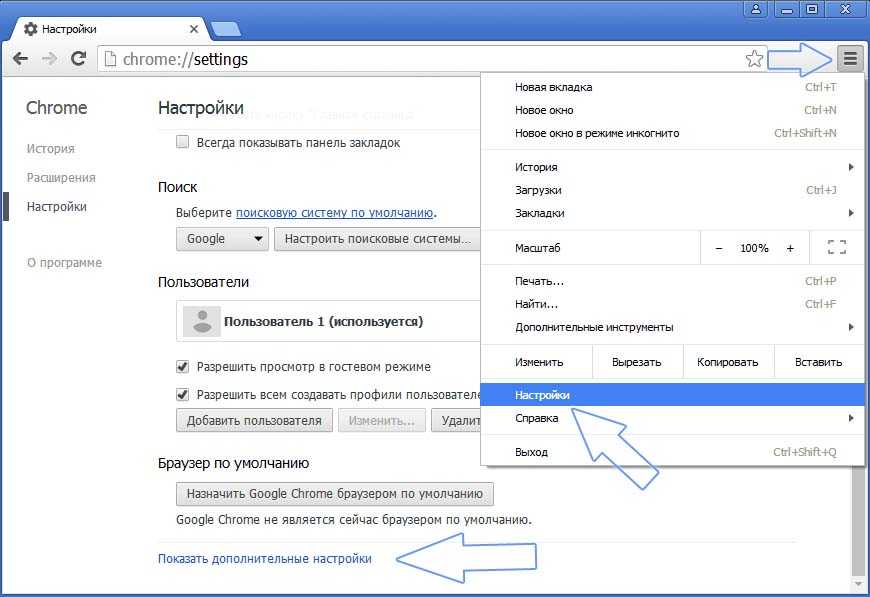
Task: Choose Найти... in the menu
Action: click(x=672, y=304)
